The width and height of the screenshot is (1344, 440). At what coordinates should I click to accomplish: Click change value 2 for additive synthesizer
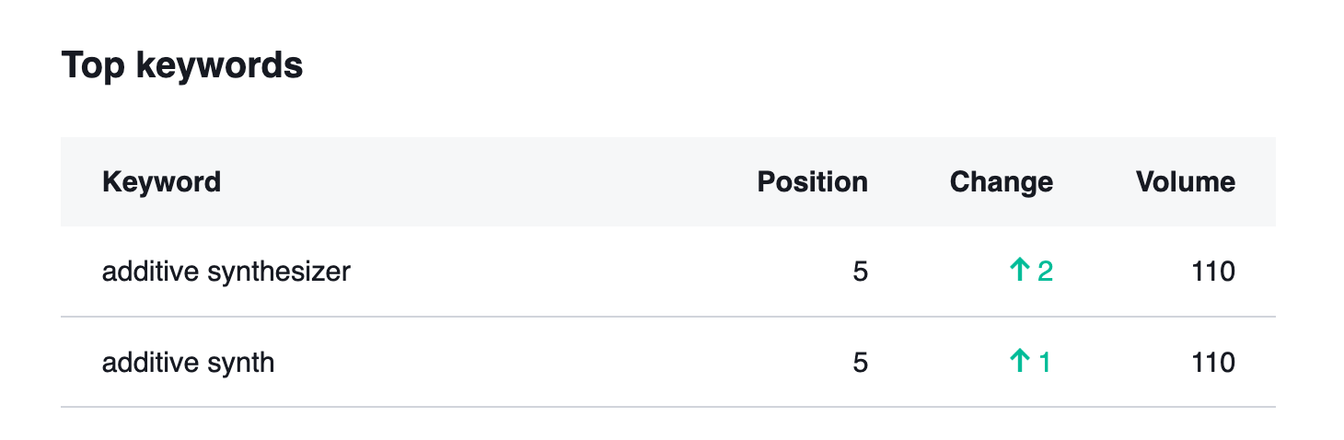[x=1045, y=271]
